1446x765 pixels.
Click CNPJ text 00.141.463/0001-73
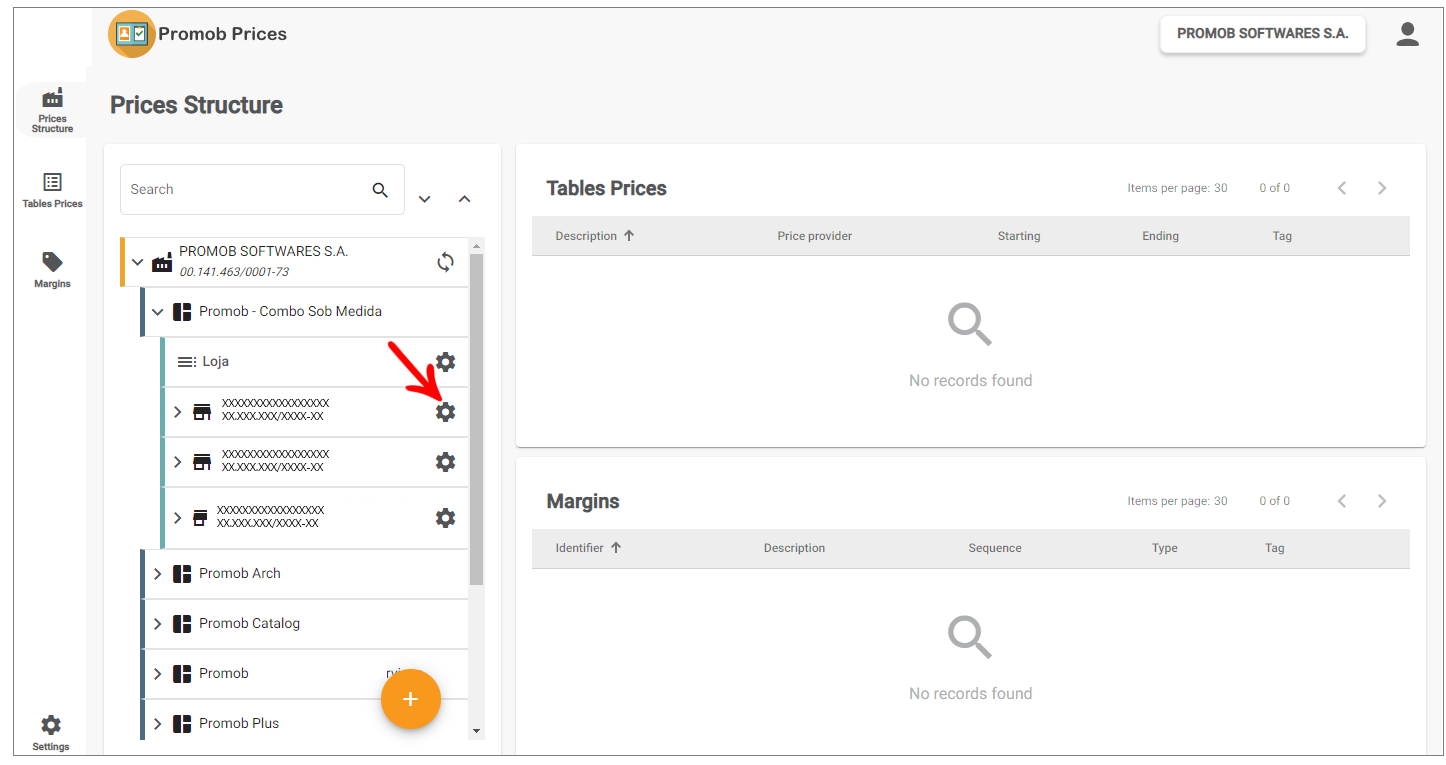pyautogui.click(x=234, y=272)
